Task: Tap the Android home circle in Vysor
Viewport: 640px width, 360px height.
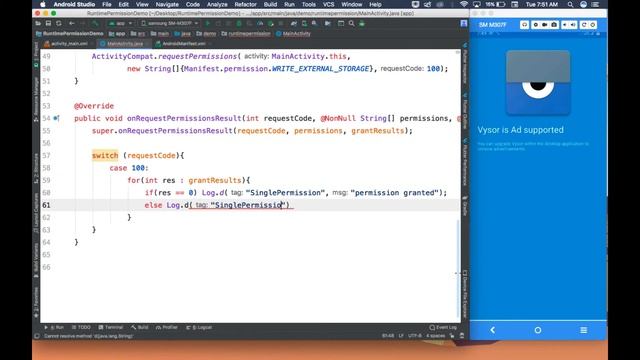Action: coord(538,330)
